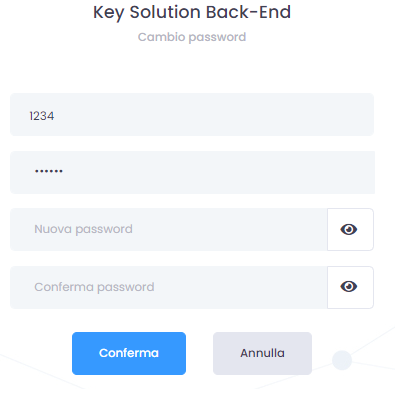Viewport: 414px width, 398px height.
Task: Focus the Conferma password input field
Action: [x=169, y=287]
